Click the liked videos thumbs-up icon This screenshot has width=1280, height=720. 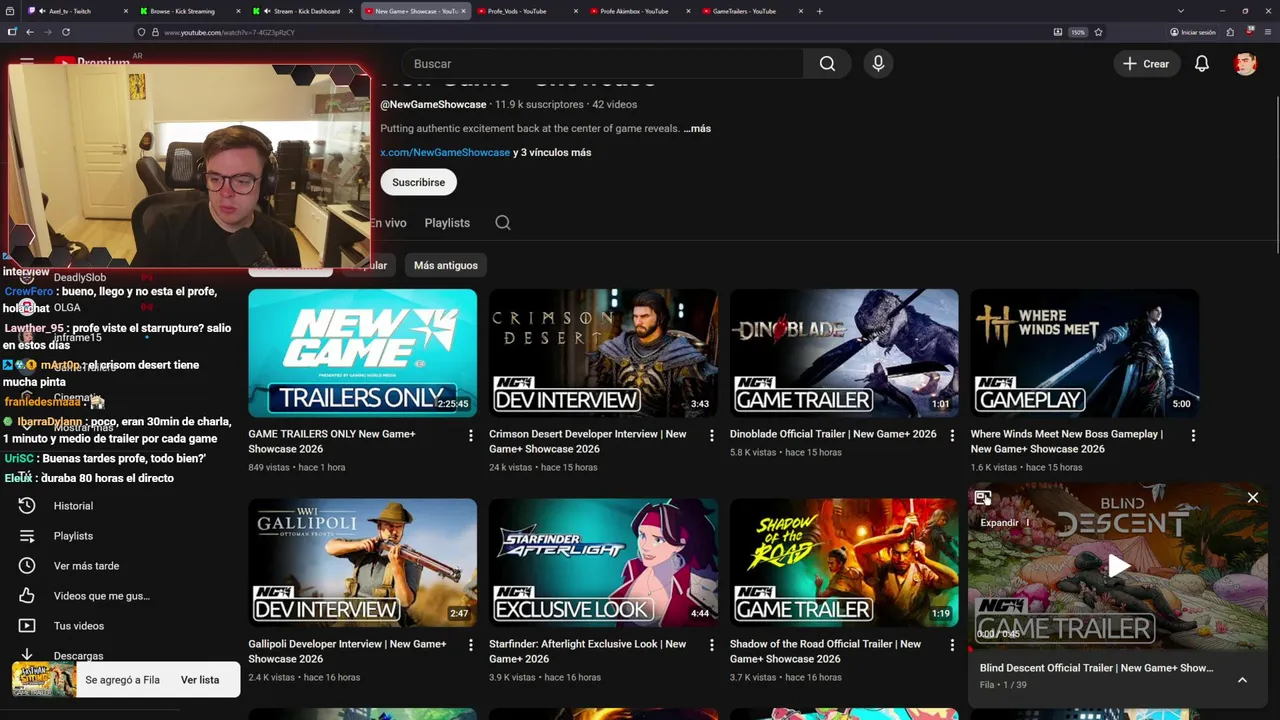click(27, 596)
